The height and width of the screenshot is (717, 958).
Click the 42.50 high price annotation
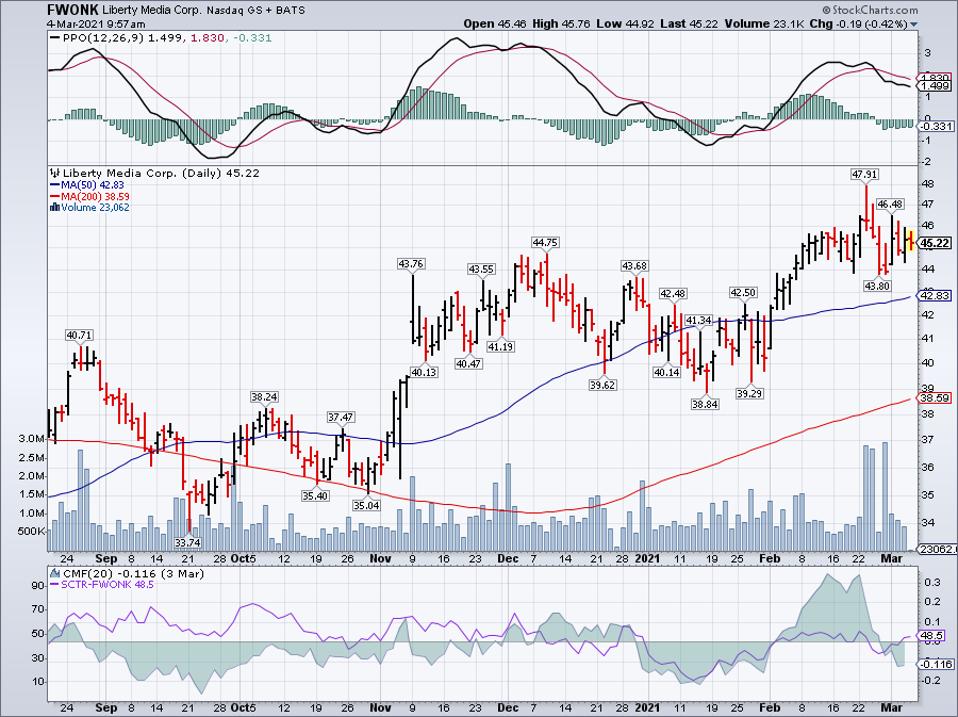[743, 293]
